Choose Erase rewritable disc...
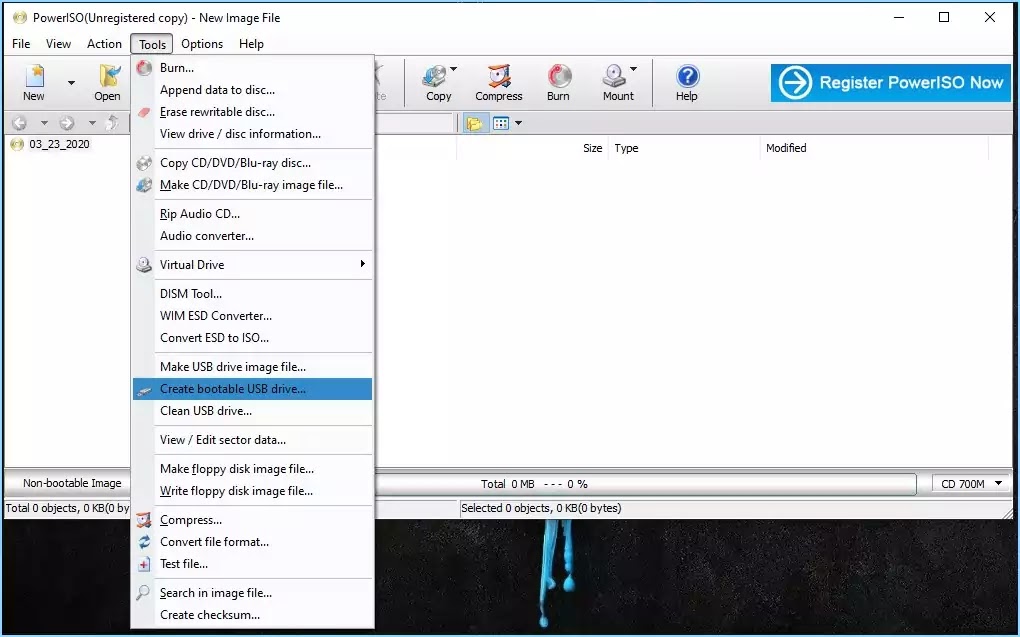Screen dimensions: 1020x637 click(252, 112)
